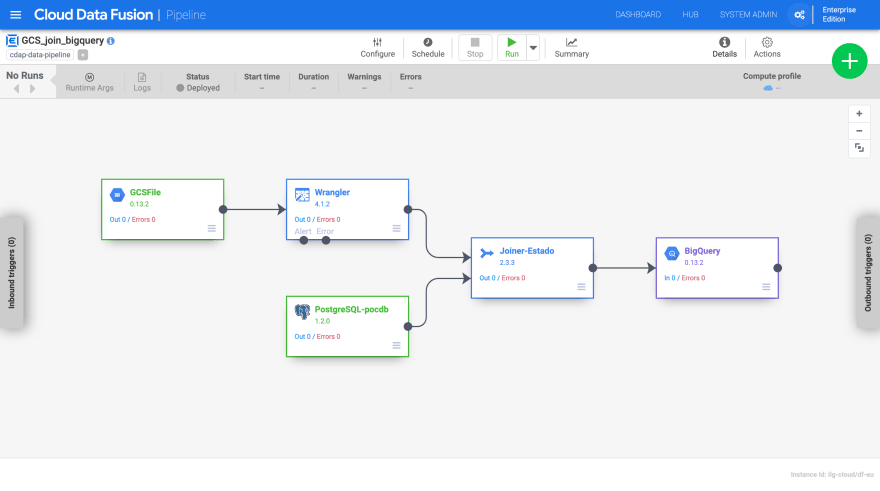This screenshot has height=491, width=880.
Task: Zoom in on the pipeline canvas
Action: pos(859,113)
